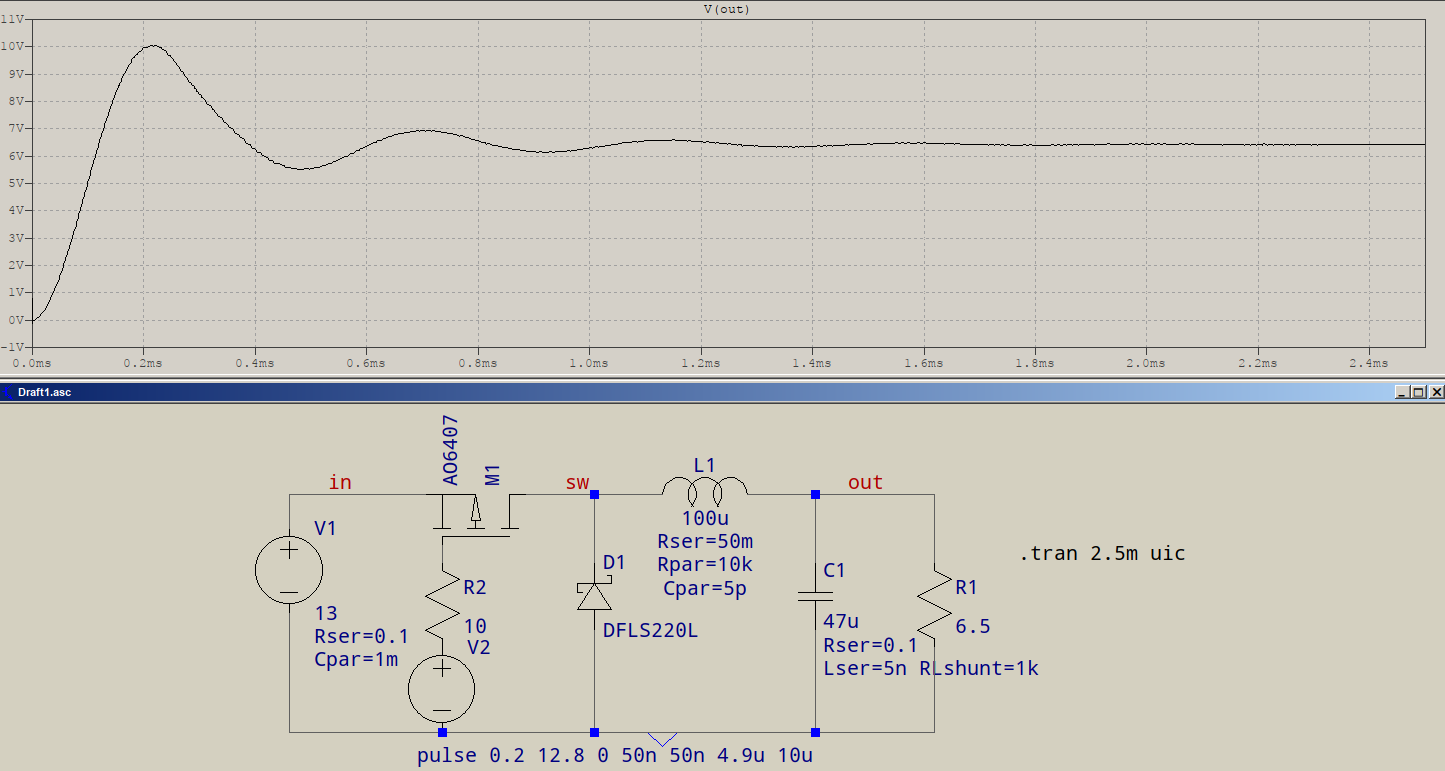The width and height of the screenshot is (1445, 771).
Task: Click the .tran 2.5m uic directive
Action: click(x=1101, y=554)
